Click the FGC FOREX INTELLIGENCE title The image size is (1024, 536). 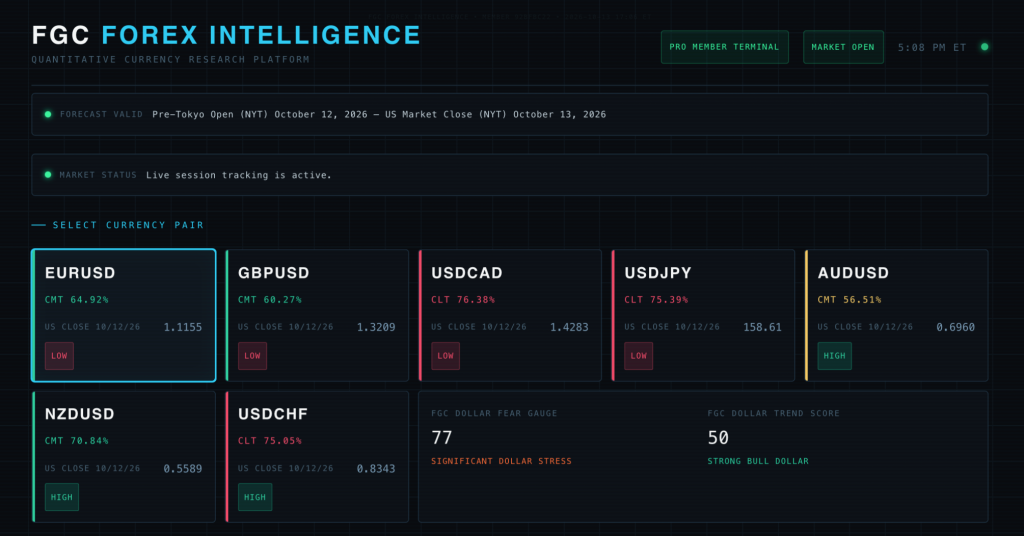pyautogui.click(x=226, y=35)
